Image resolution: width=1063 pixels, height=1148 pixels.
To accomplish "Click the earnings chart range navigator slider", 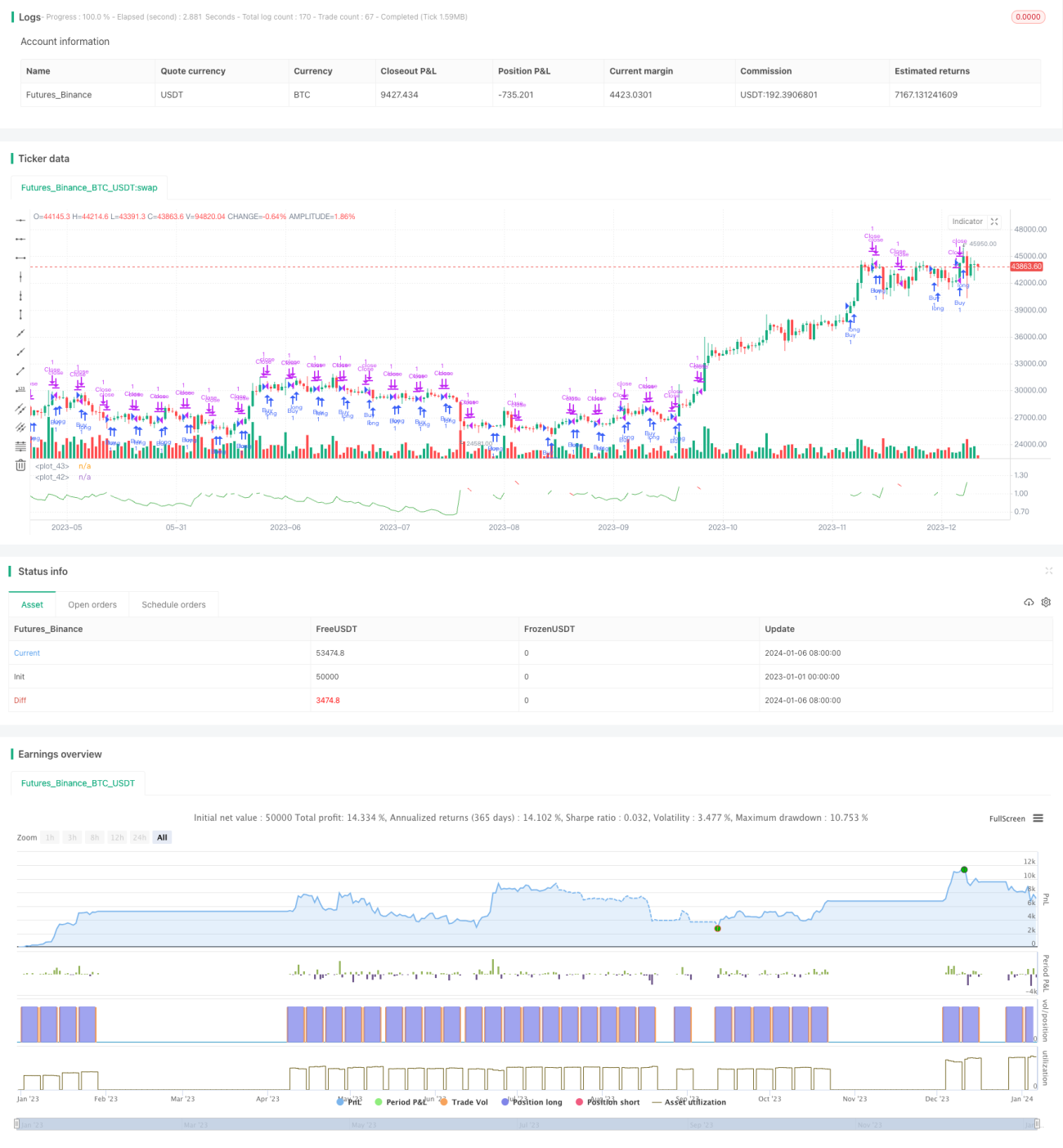I will 527,1125.
